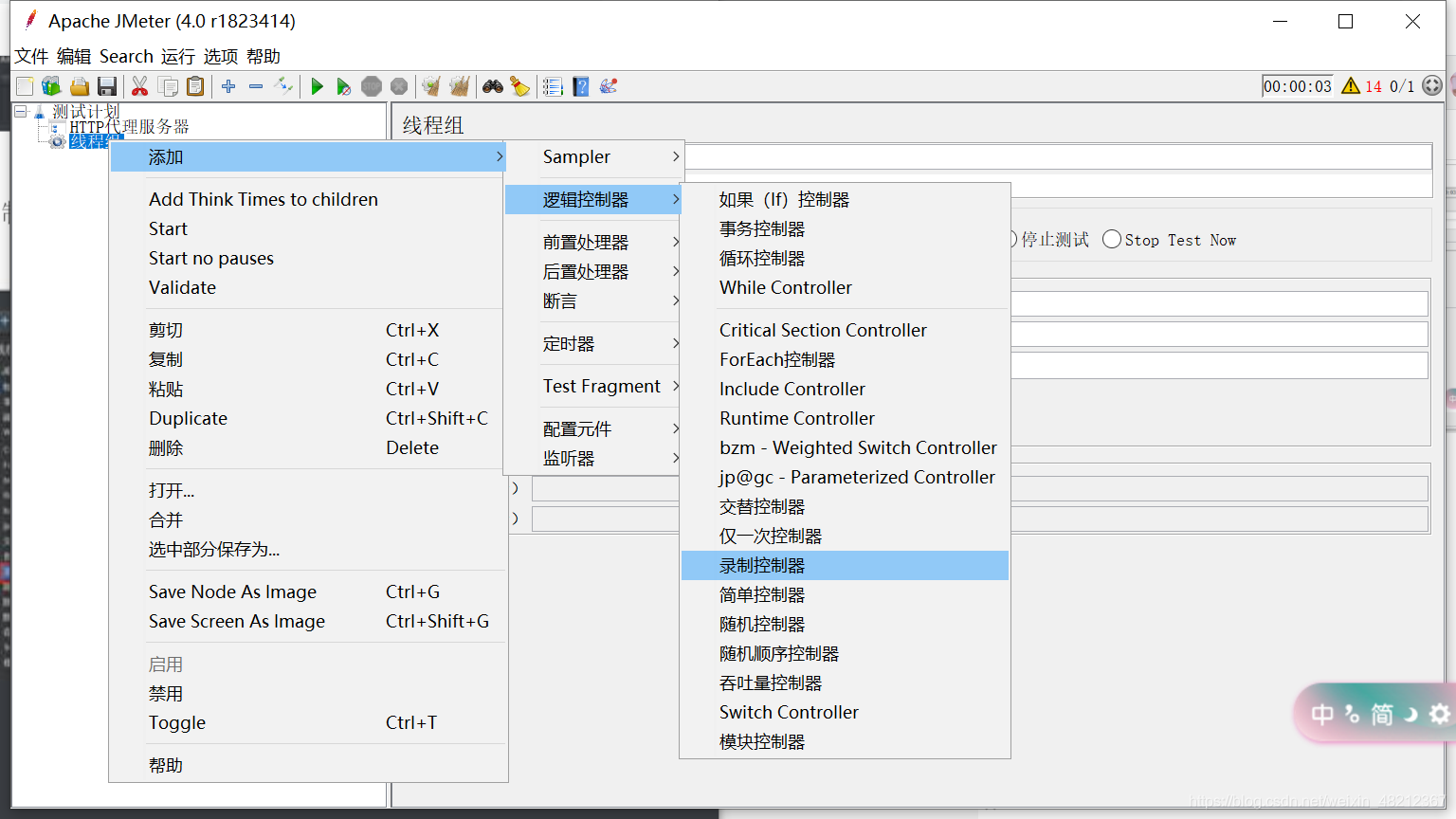Open the 运行 menu

pos(177,56)
